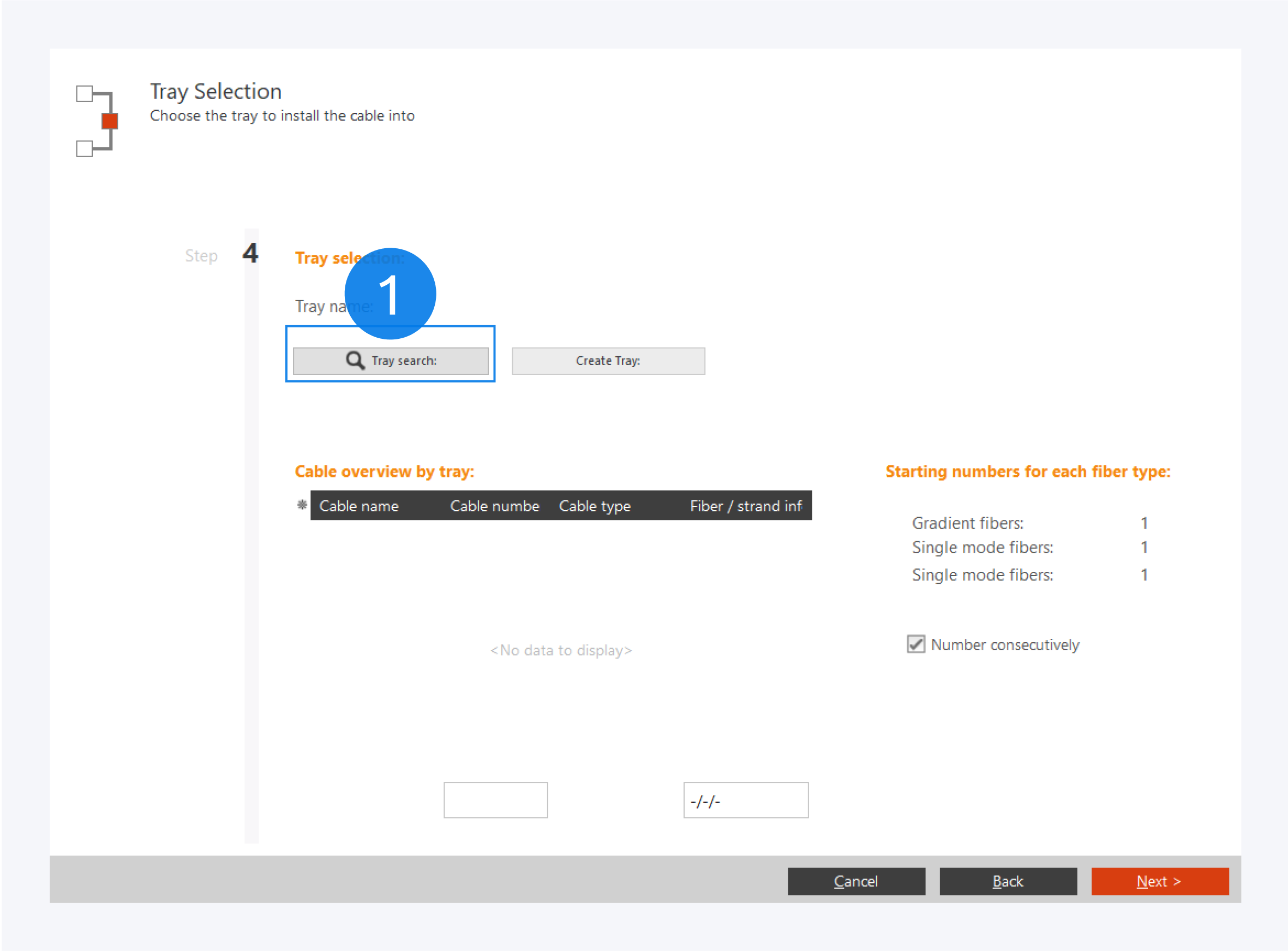Screen dimensions: 1288x951
Task: Click the blue numbered 1 callout marker
Action: pos(390,293)
